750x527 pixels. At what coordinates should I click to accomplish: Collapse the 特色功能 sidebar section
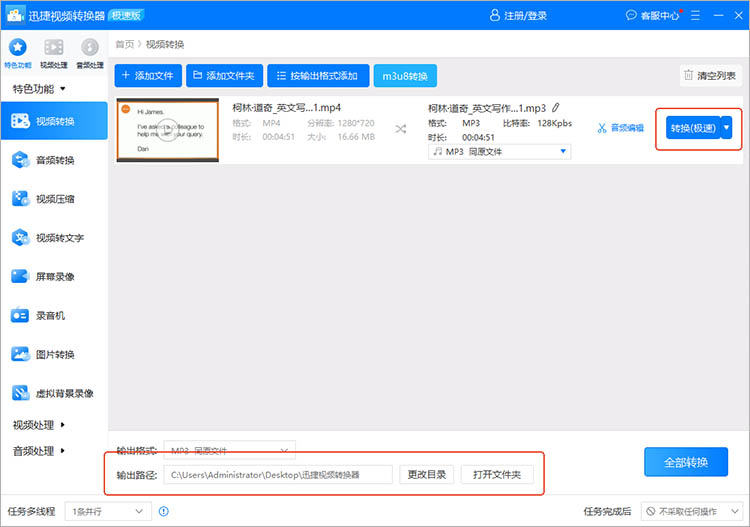click(39, 89)
